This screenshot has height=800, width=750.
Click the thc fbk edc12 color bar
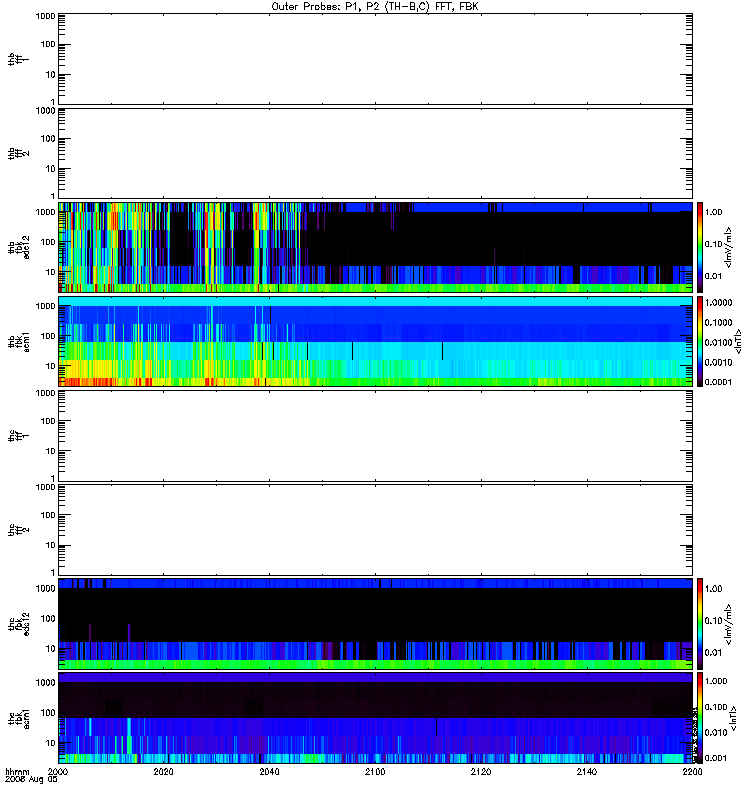point(700,623)
